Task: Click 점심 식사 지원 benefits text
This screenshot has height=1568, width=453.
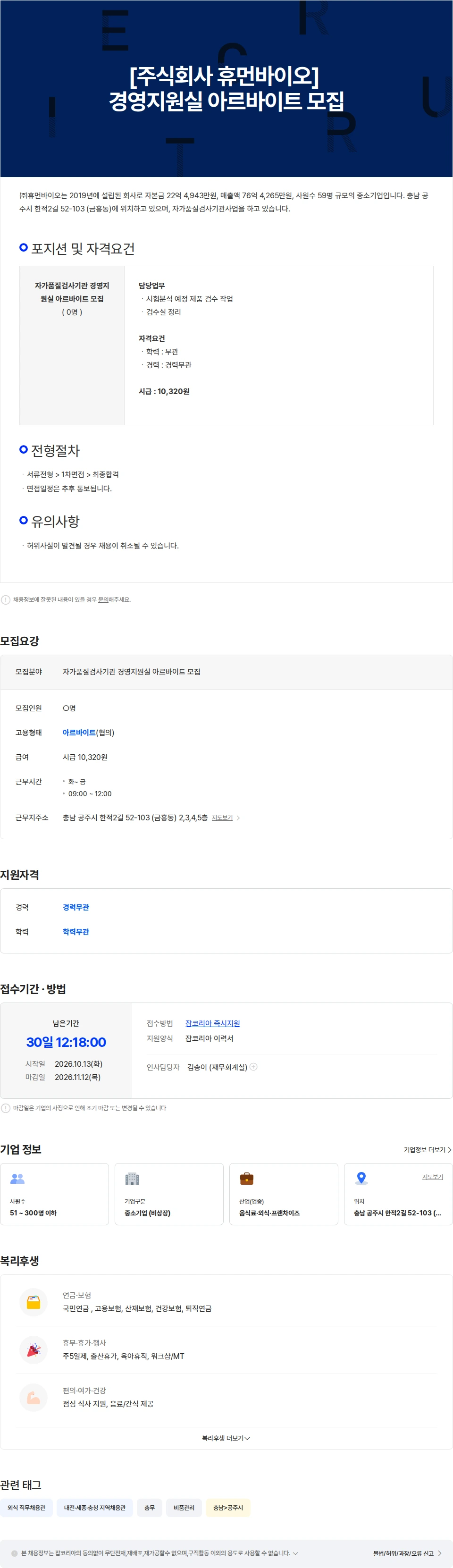Action: [108, 1404]
